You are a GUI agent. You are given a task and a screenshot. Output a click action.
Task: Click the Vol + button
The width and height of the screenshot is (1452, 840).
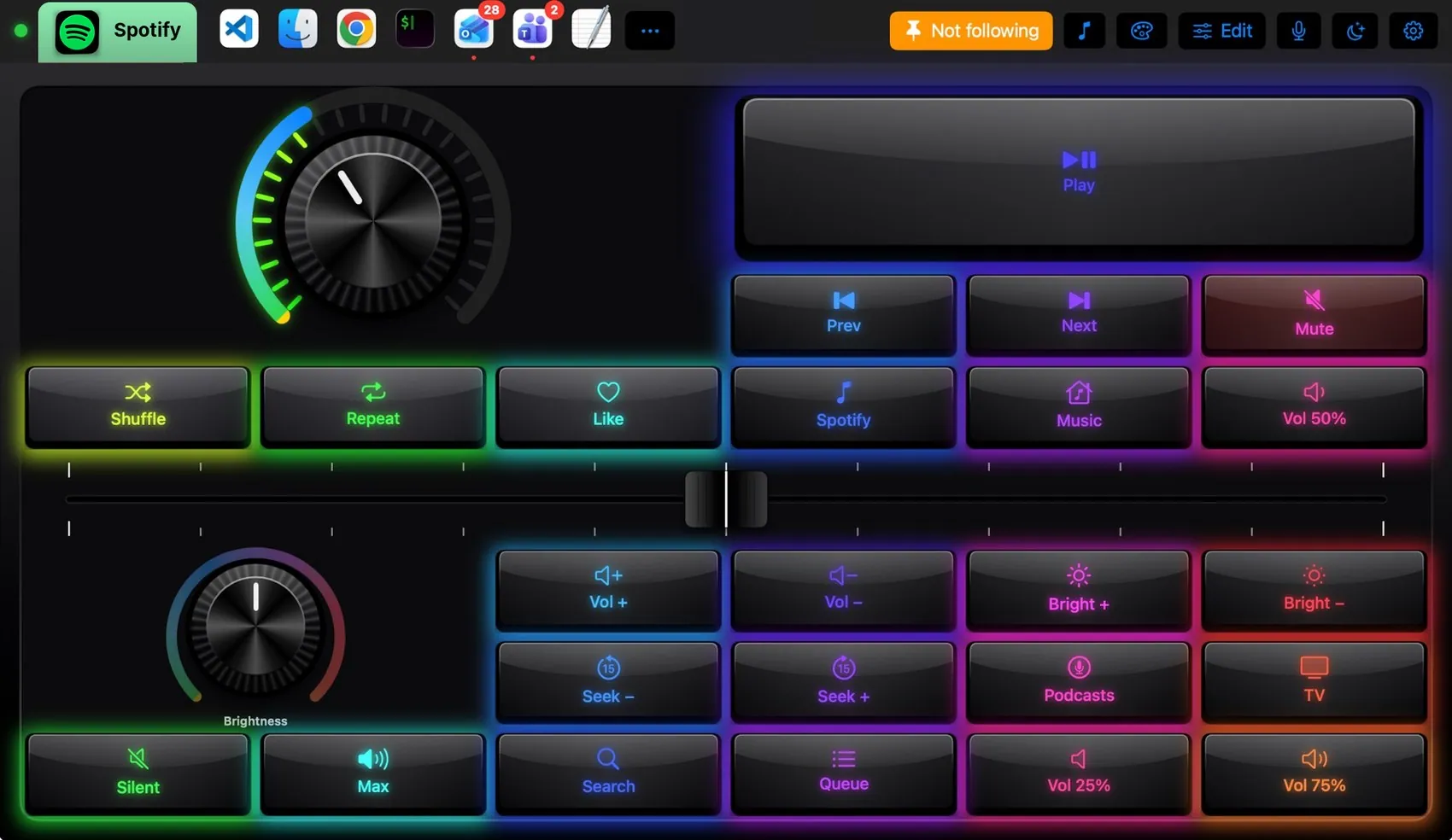[x=608, y=590]
